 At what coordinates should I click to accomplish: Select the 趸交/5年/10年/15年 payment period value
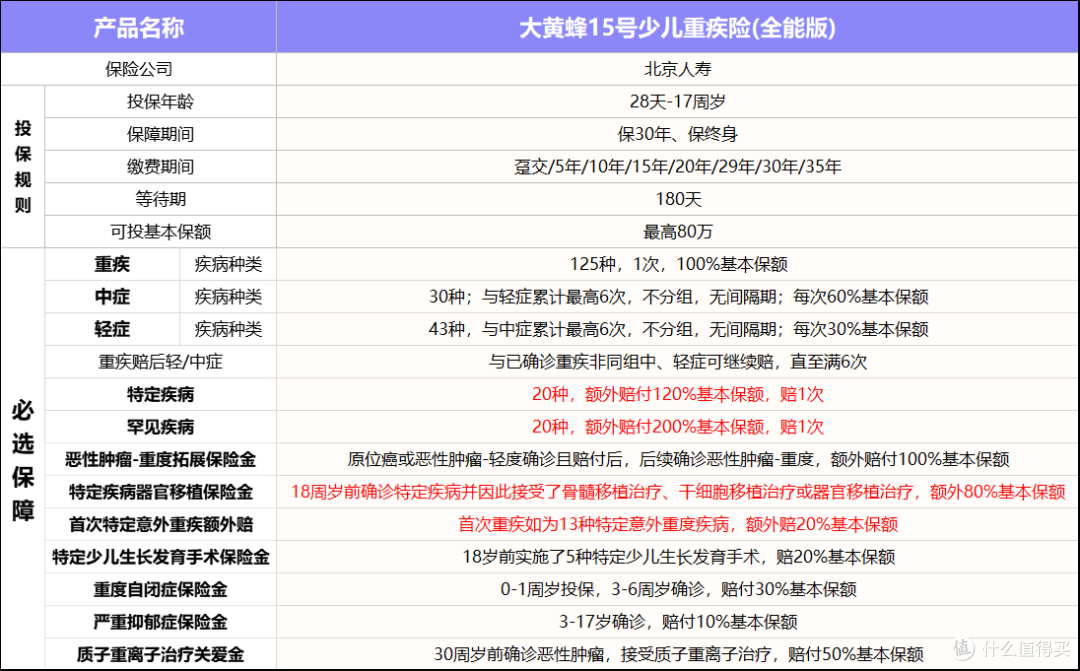click(x=678, y=166)
